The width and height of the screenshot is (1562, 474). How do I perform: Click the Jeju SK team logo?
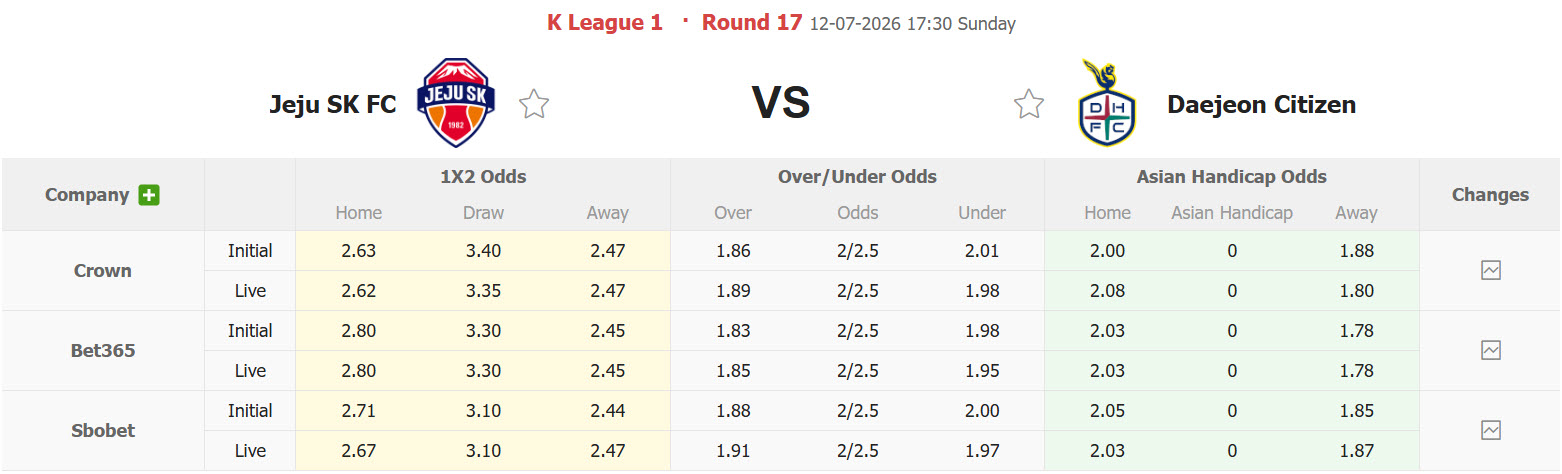pos(455,103)
